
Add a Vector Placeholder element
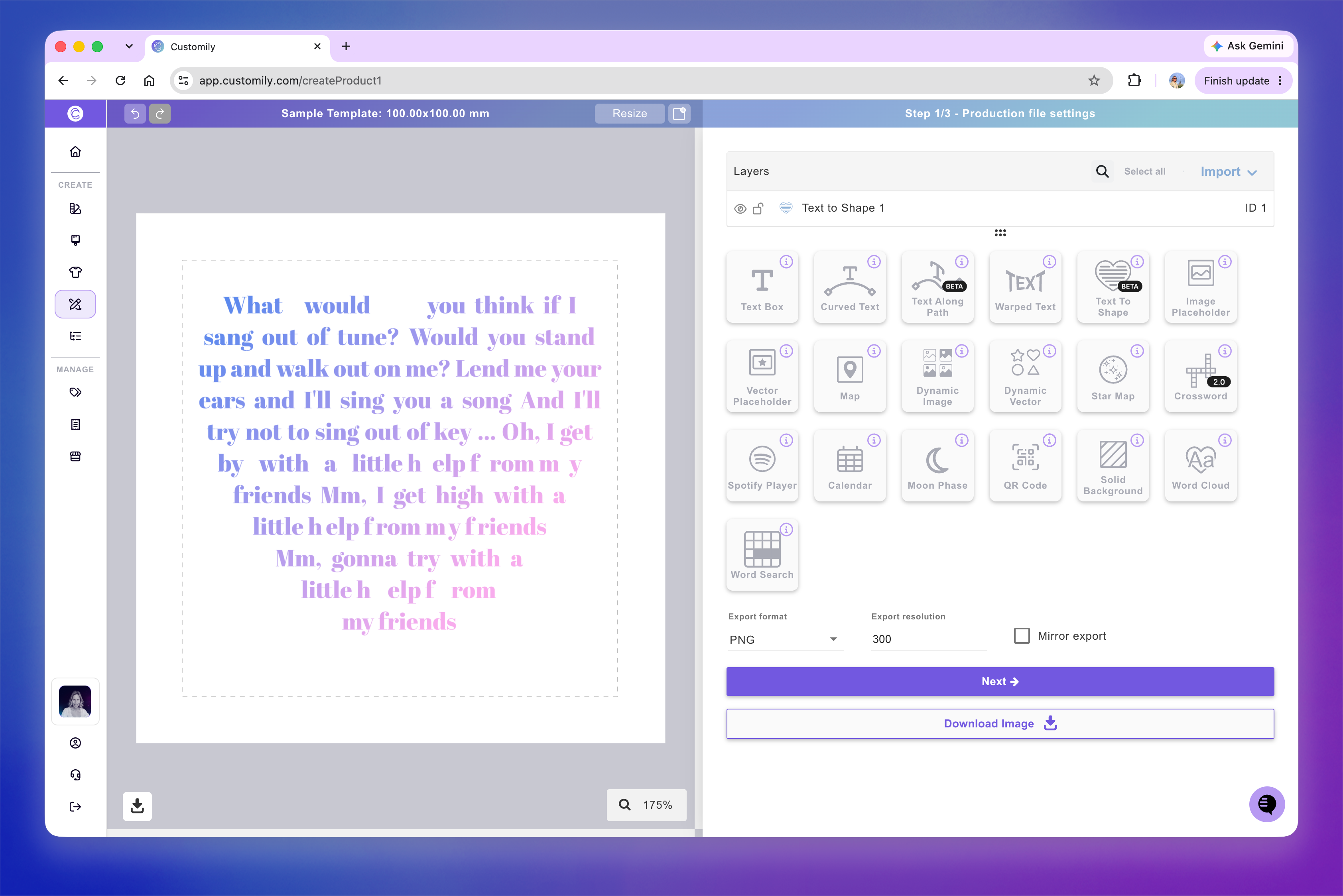tap(762, 377)
